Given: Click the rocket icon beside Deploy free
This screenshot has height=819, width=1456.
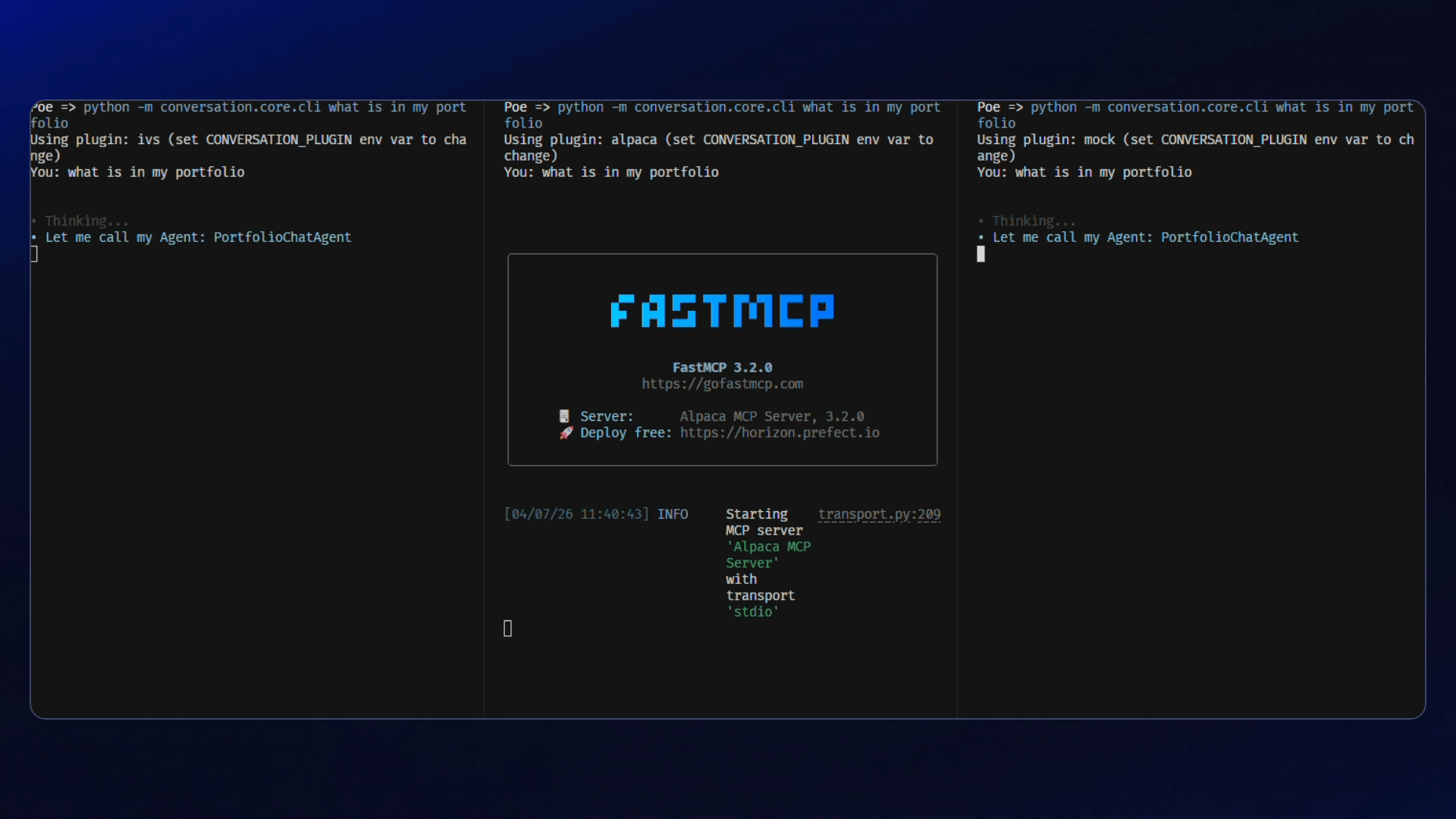Looking at the screenshot, I should (x=566, y=433).
